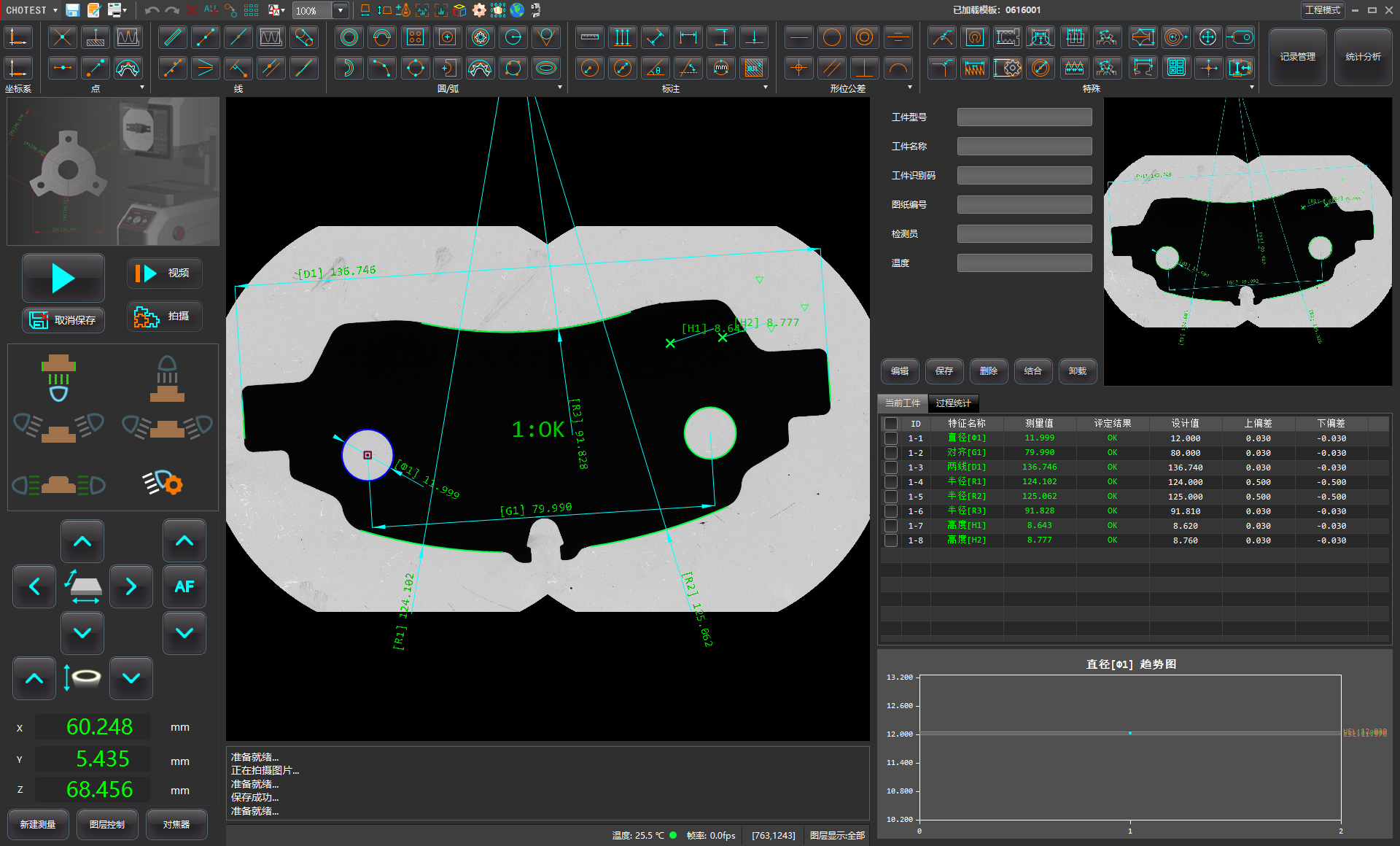
Task: Switch to the 当前工件 tab
Action: coord(903,403)
